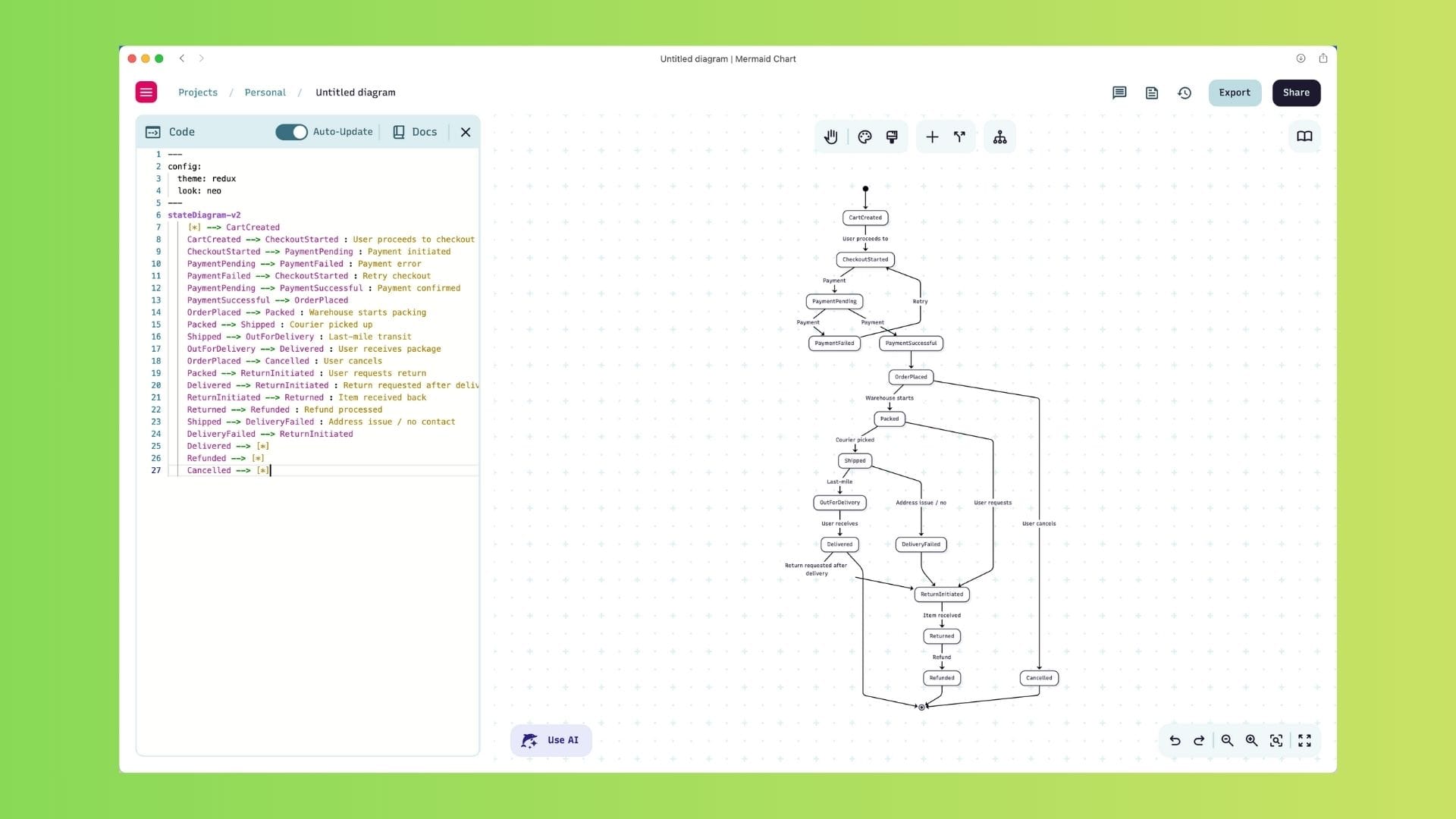Open the color palette theme picker

[864, 136]
